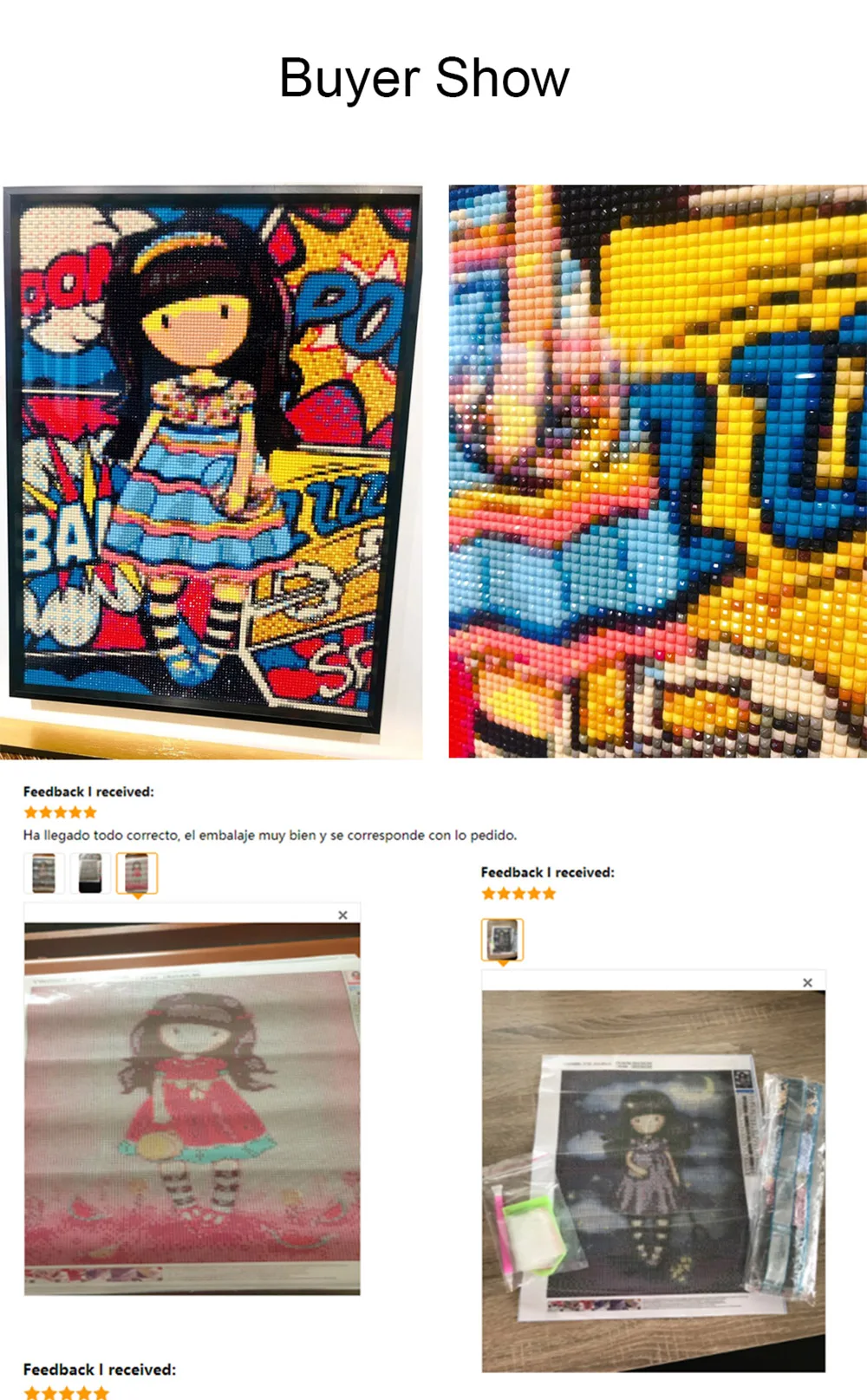This screenshot has width=867, height=1400.
Task: Click the last star of right-side rating
Action: [549, 893]
